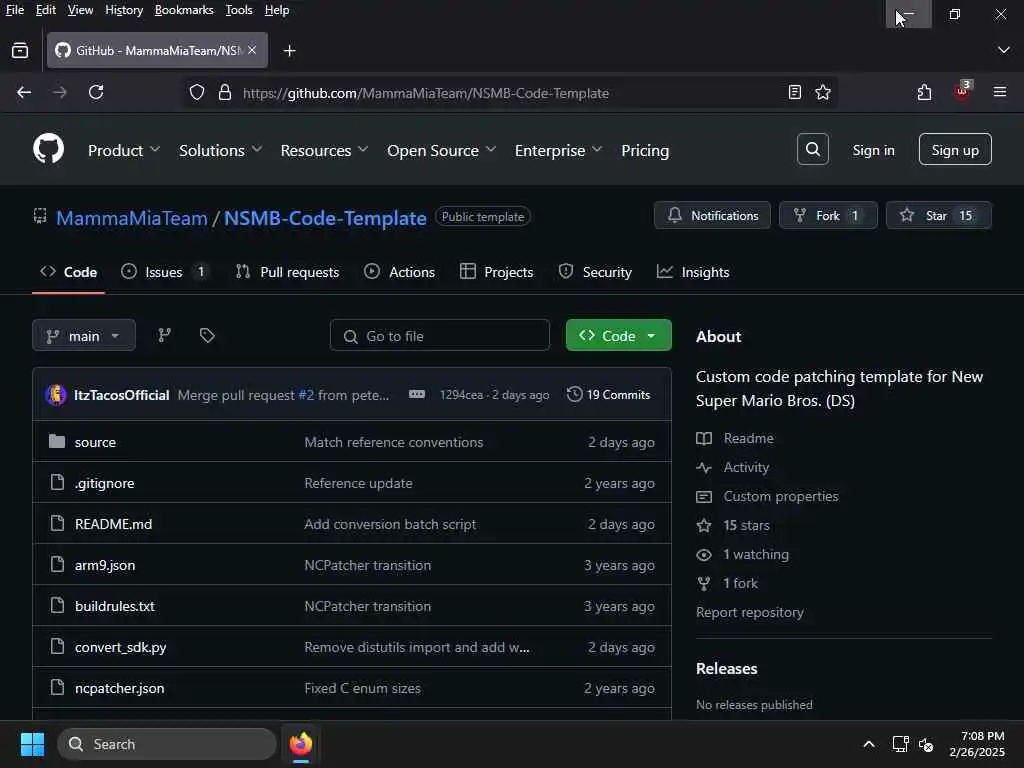The width and height of the screenshot is (1024, 768).
Task: Click the Windows taskbar Search box
Action: tap(167, 744)
